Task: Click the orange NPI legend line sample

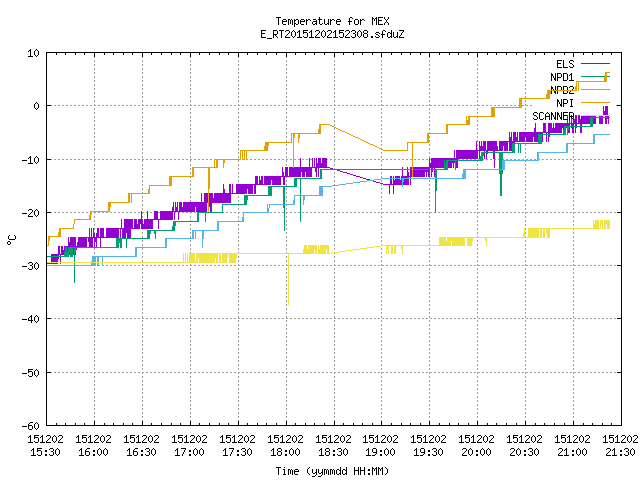Action: click(x=595, y=102)
